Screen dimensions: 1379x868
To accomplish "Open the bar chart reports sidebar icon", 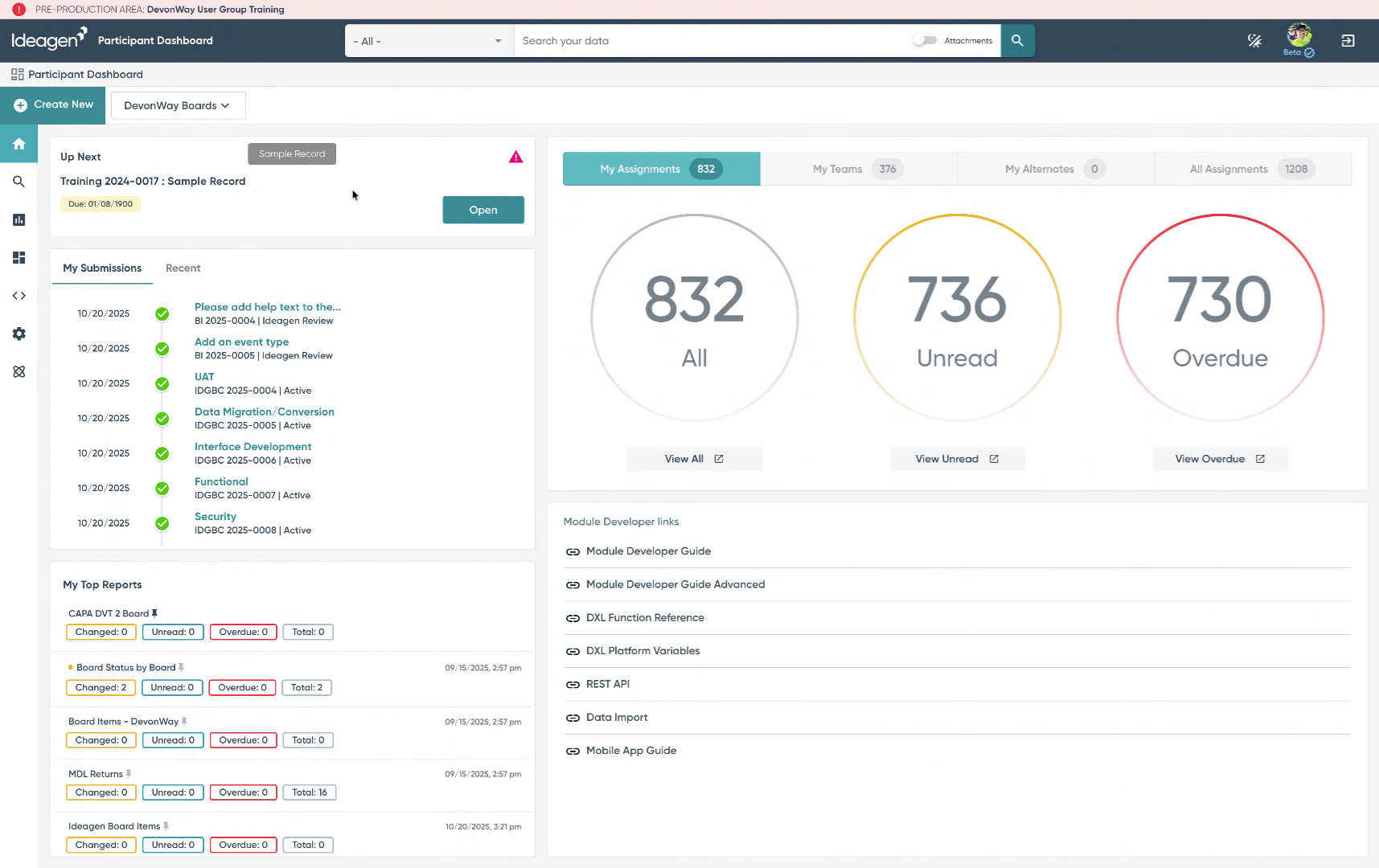I will point(18,219).
